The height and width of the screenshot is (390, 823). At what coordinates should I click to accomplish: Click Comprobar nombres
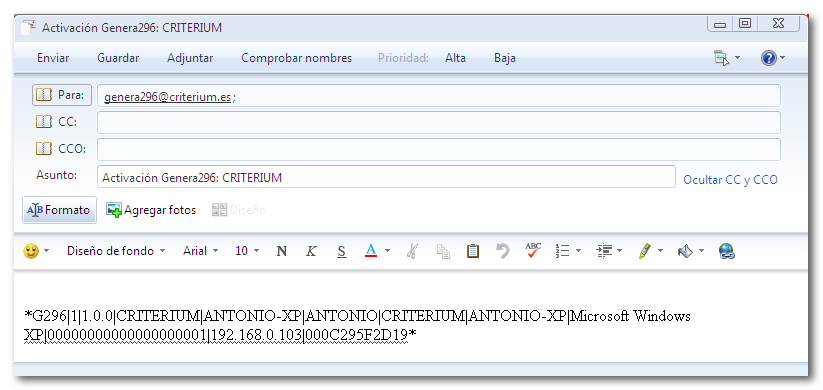[297, 58]
